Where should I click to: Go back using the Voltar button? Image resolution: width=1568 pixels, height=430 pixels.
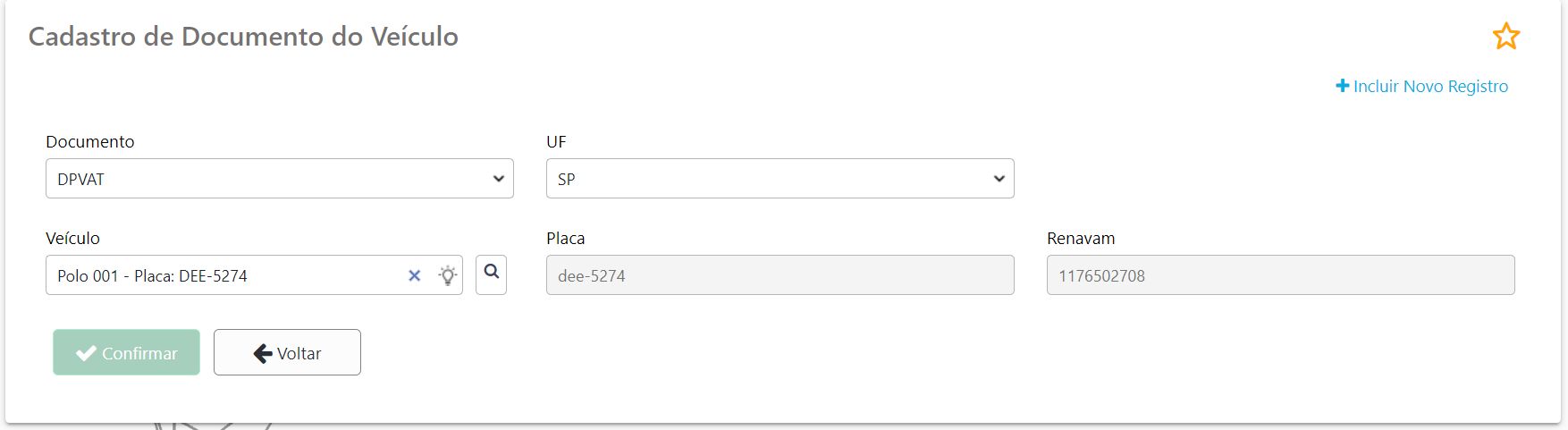click(x=287, y=352)
